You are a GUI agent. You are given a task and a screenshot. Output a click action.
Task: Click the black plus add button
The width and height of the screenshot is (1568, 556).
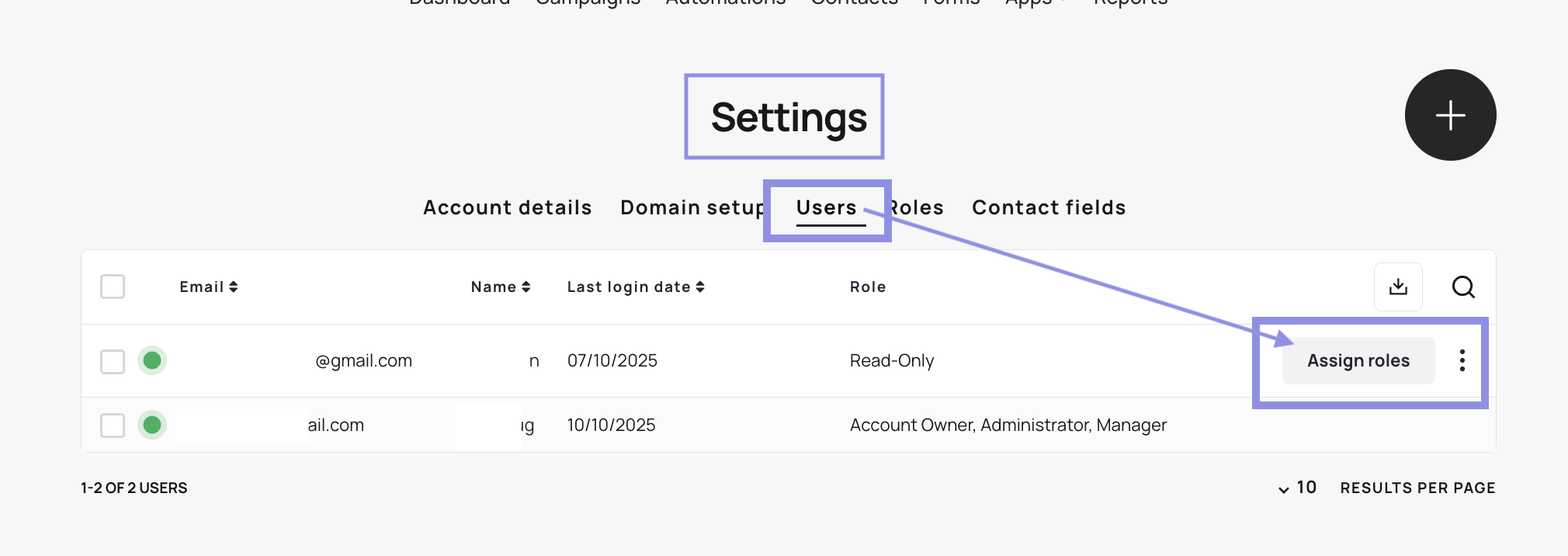point(1450,115)
